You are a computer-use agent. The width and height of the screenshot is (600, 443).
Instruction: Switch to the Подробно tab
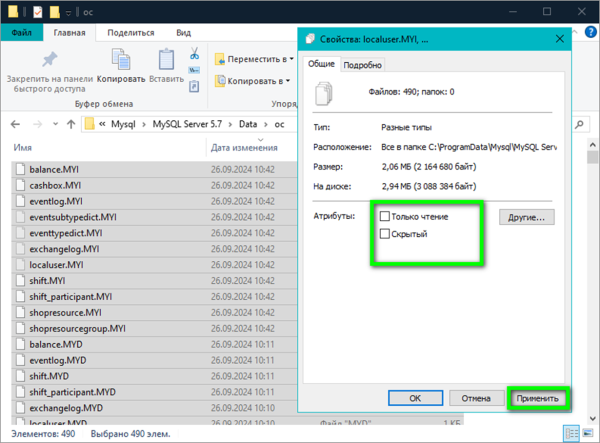tap(362, 65)
